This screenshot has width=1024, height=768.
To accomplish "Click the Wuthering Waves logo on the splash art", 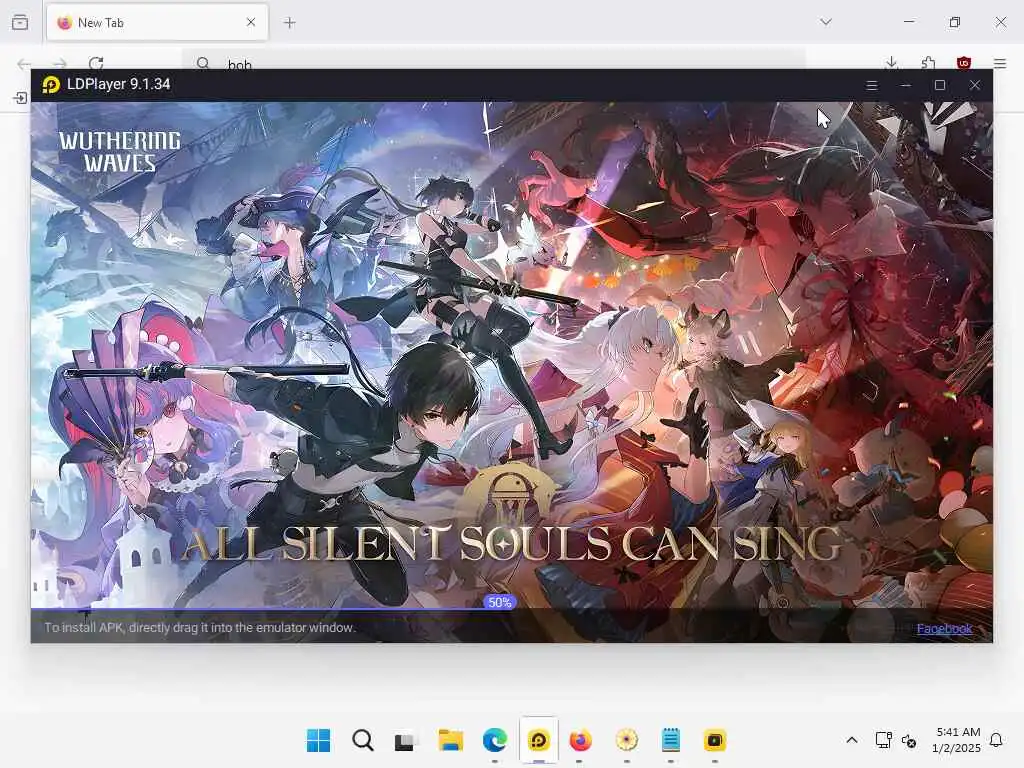I will pyautogui.click(x=120, y=152).
